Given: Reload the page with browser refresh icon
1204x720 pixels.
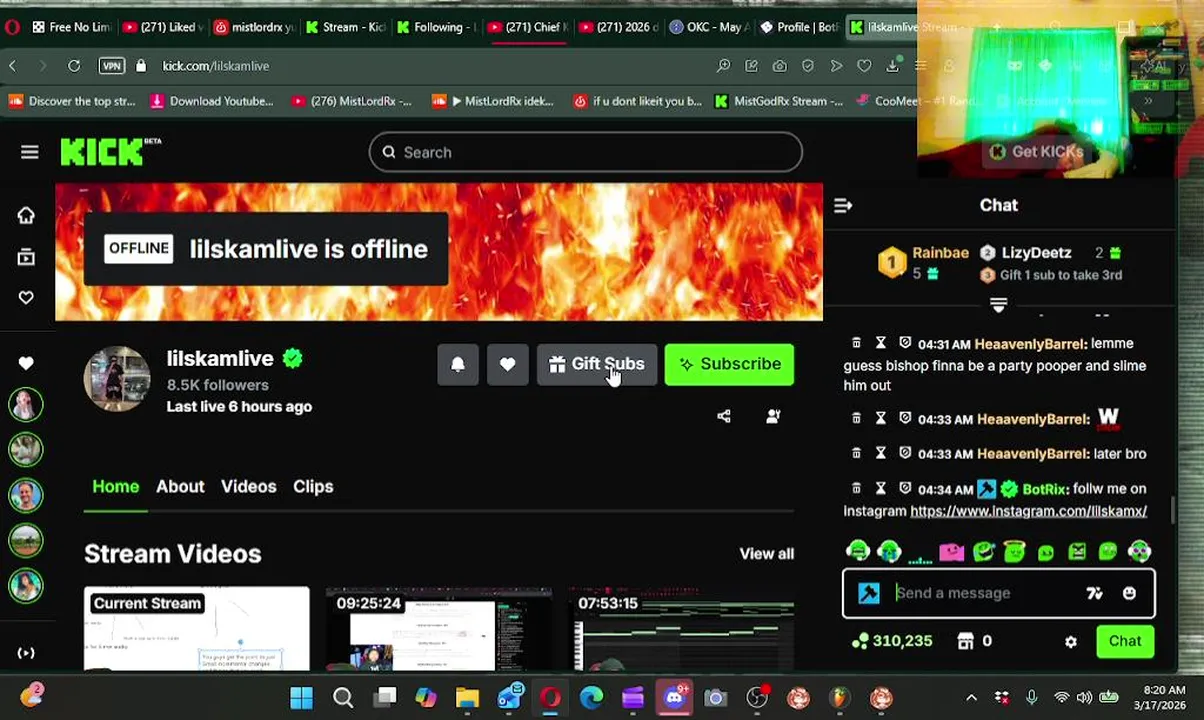Looking at the screenshot, I should (74, 66).
